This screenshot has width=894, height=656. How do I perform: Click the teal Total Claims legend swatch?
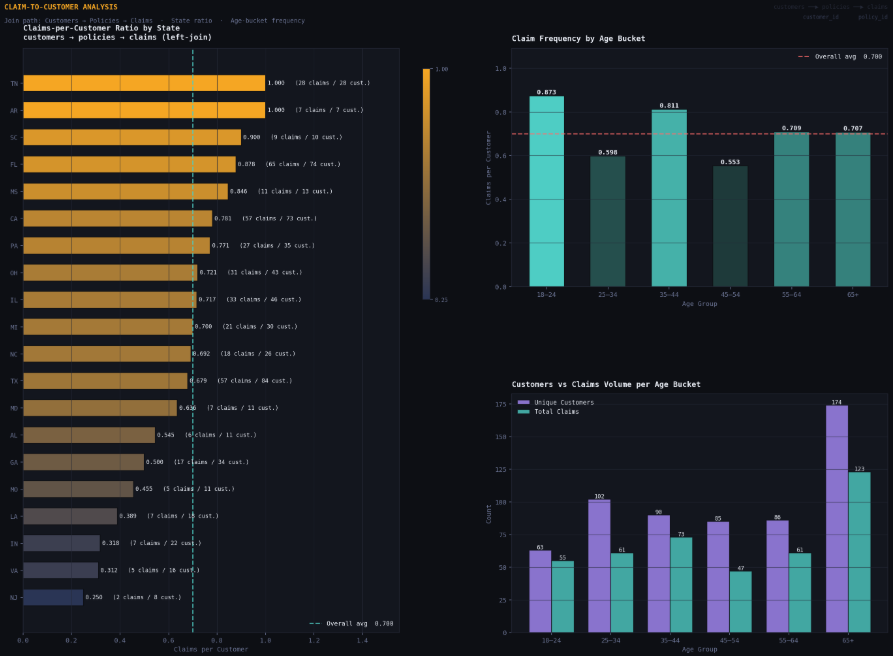tap(523, 411)
